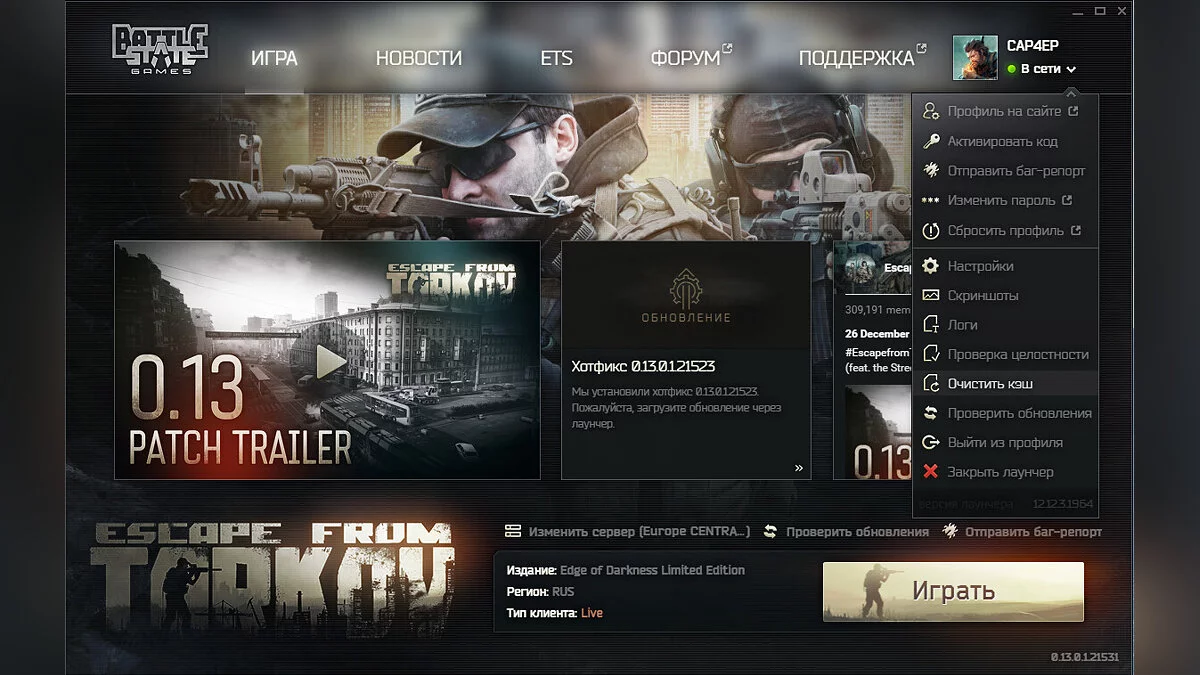Maximize the launcher window

1100,11
